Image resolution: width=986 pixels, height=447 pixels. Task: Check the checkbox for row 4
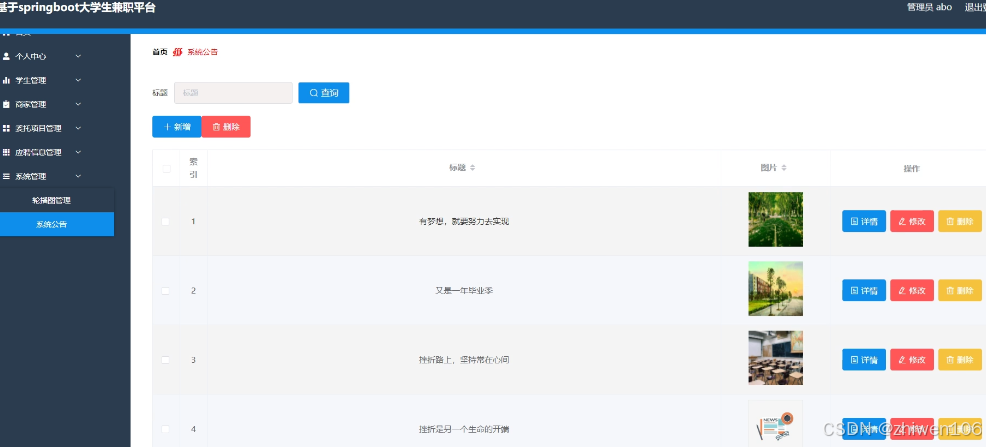(x=166, y=429)
